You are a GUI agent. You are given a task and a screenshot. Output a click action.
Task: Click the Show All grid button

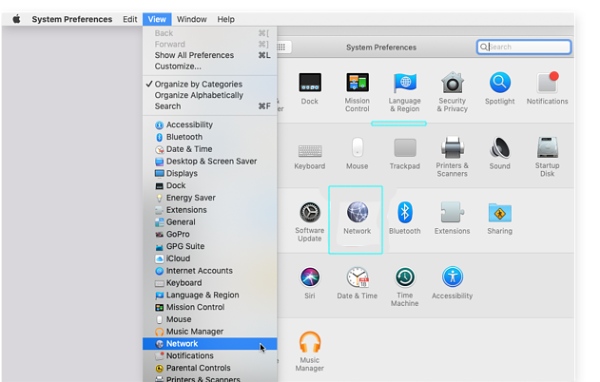281,47
